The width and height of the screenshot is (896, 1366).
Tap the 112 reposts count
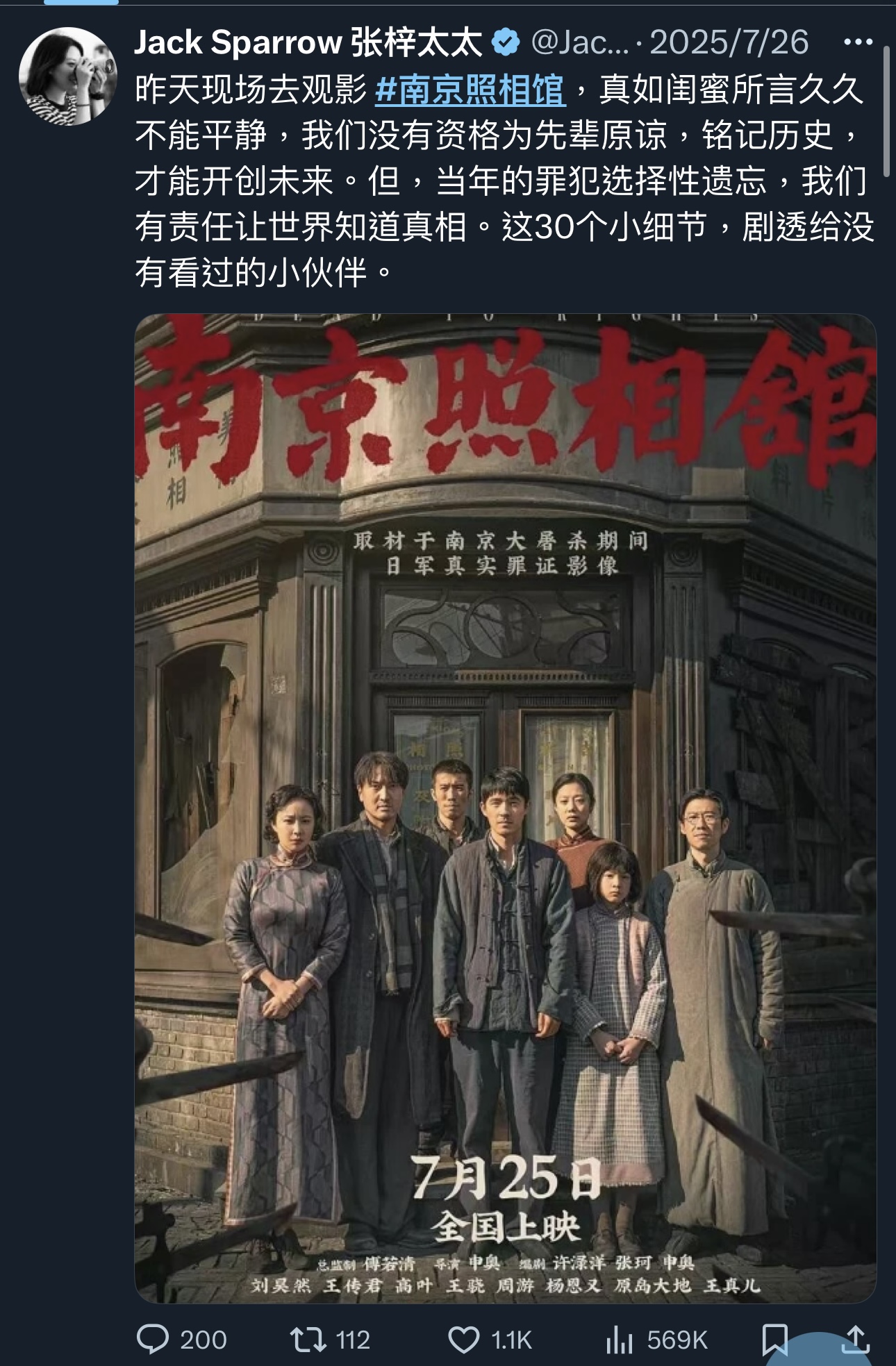(x=353, y=1340)
